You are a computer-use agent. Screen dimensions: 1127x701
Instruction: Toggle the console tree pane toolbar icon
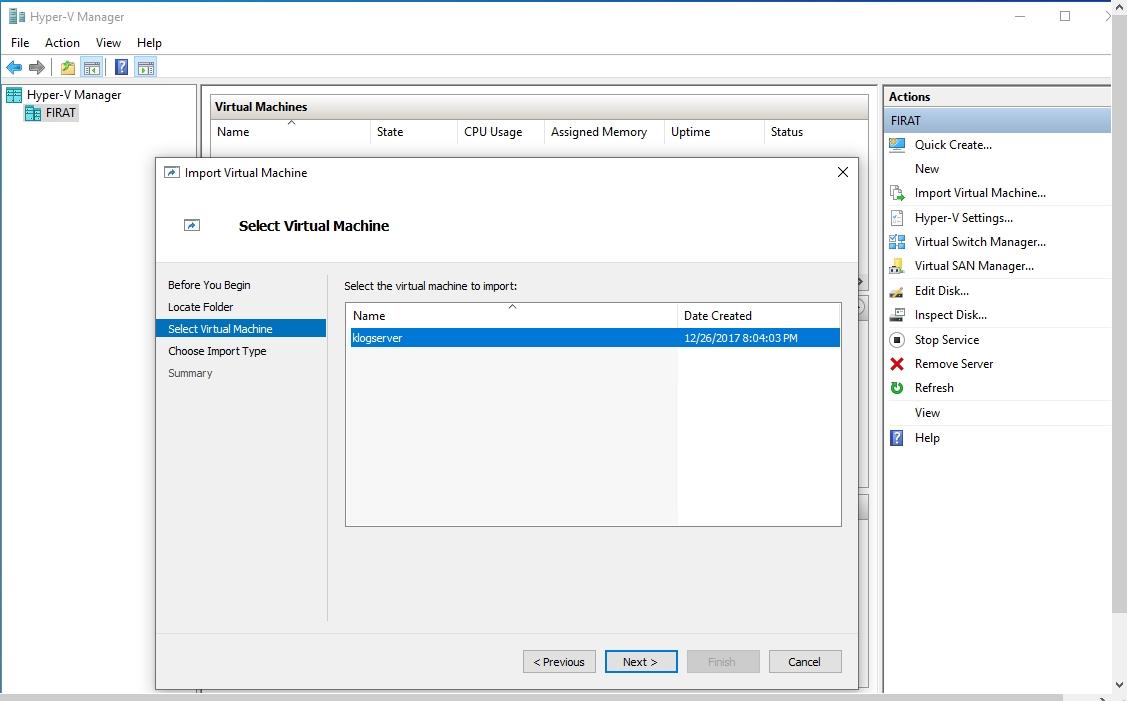tap(91, 68)
